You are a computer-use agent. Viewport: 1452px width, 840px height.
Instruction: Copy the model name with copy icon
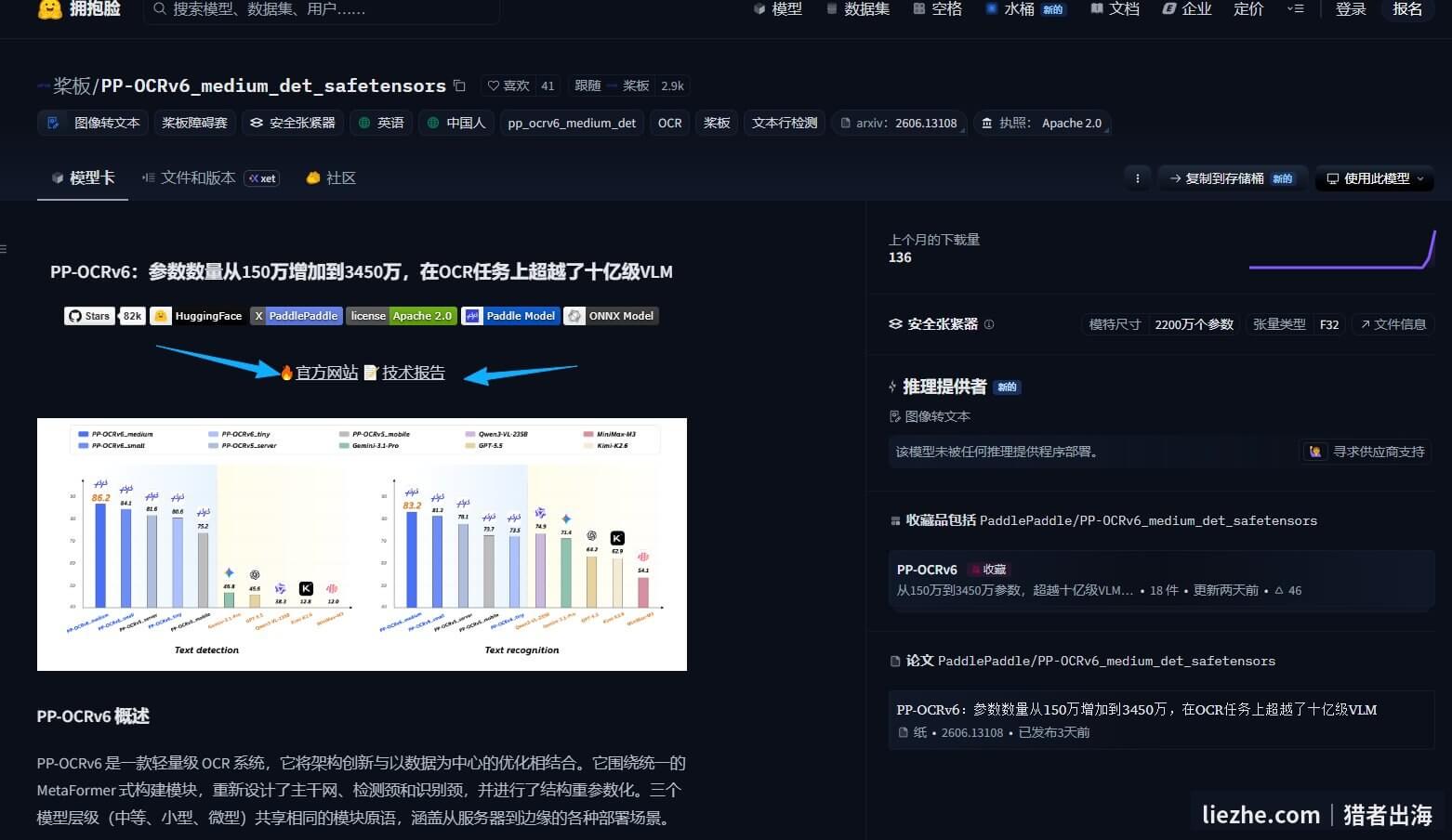click(459, 85)
